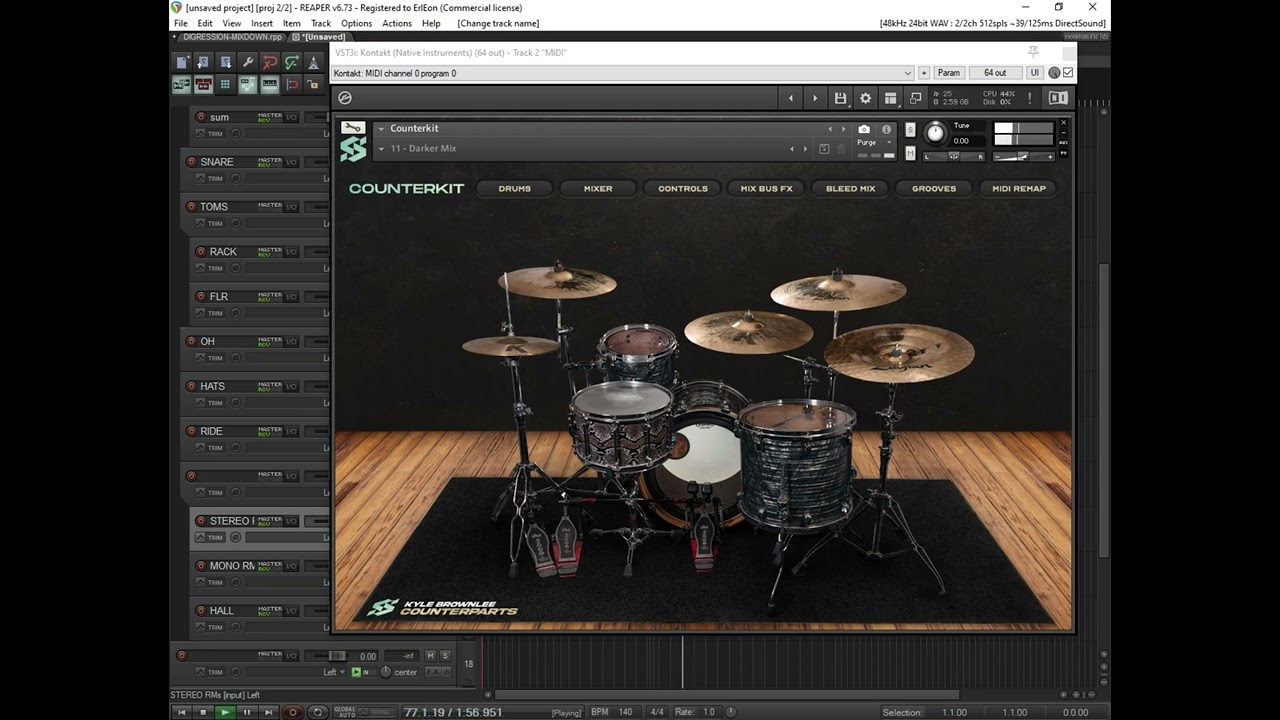
Task: Open the GROOVES tab
Action: click(x=934, y=188)
